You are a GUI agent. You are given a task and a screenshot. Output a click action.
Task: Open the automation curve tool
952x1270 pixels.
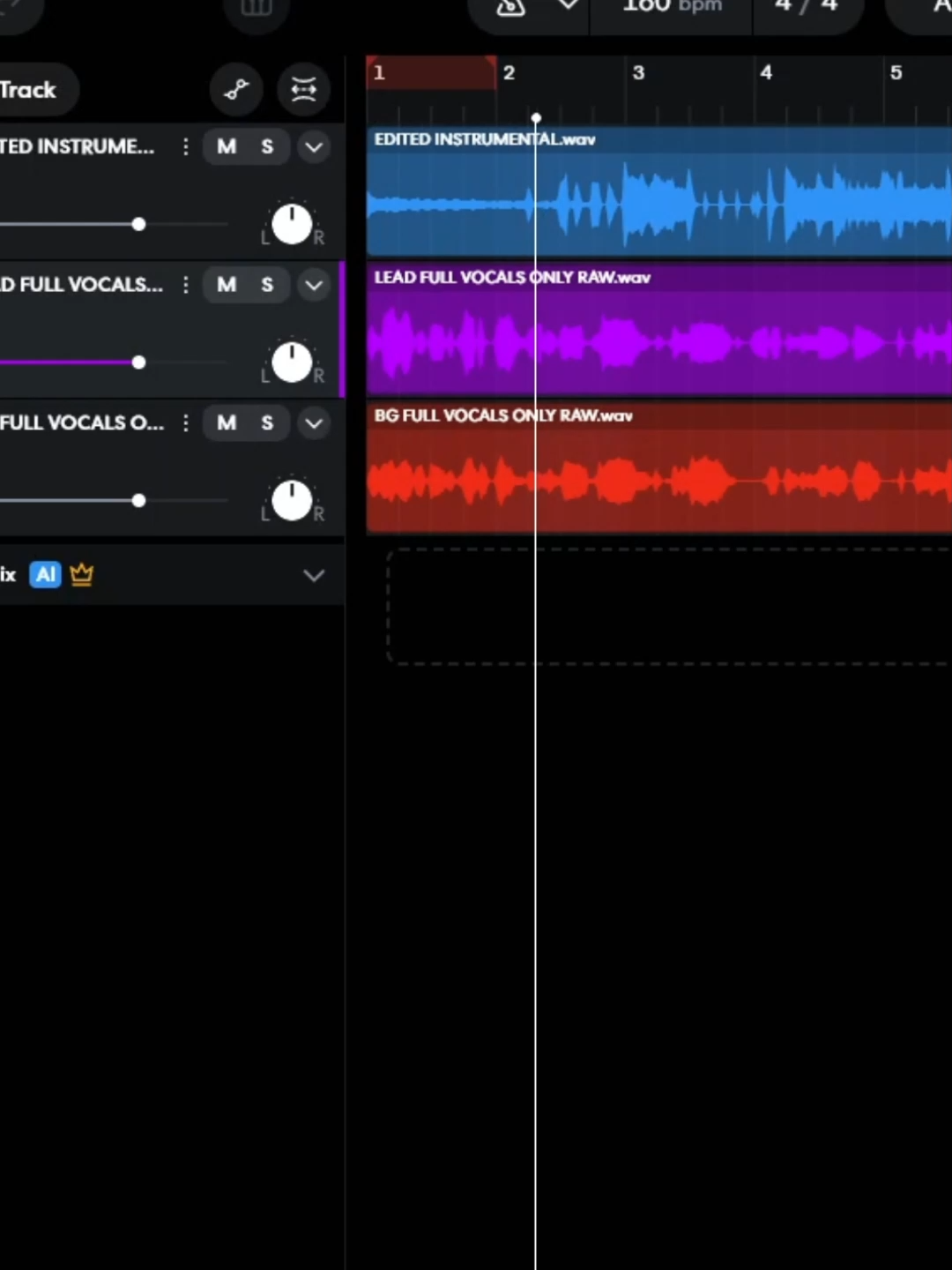point(236,89)
